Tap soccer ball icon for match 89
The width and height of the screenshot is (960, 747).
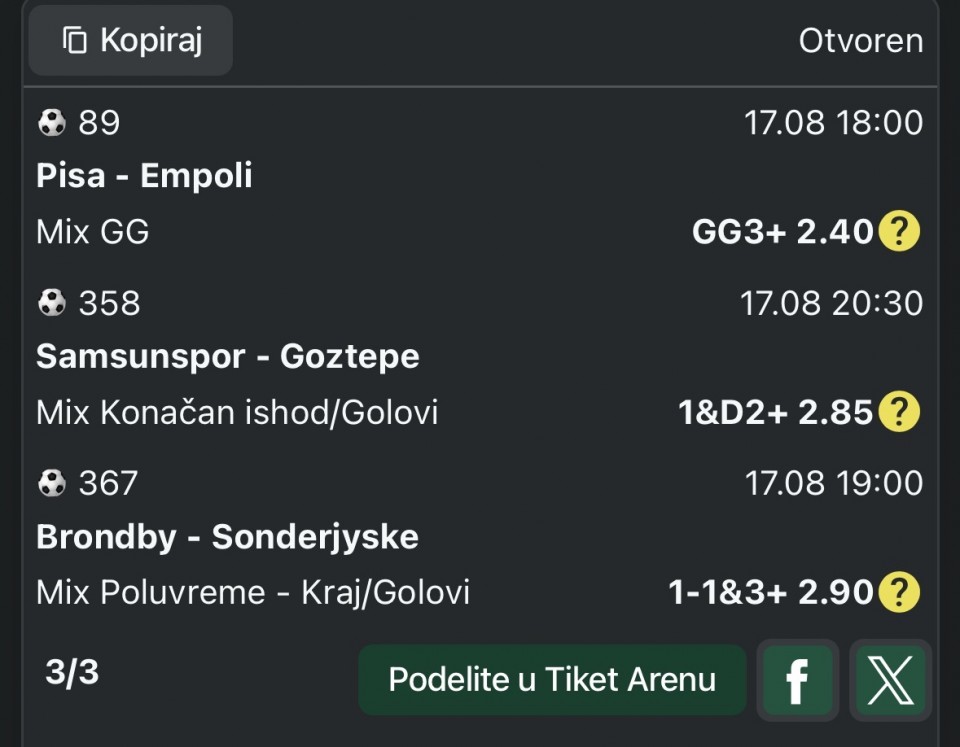point(51,122)
